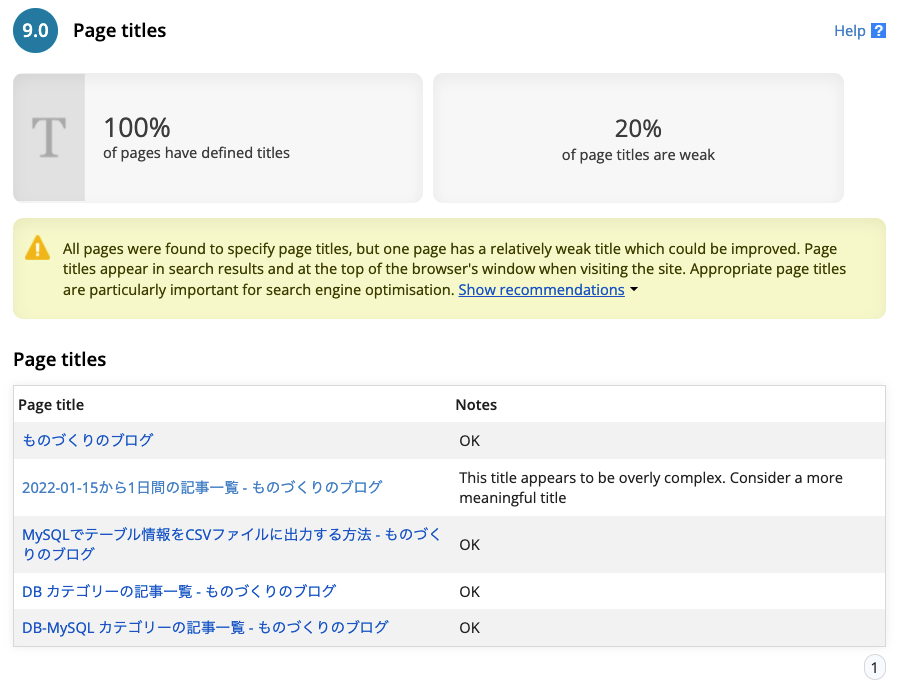Click the OK note in the DB-MySQL row

tap(469, 628)
